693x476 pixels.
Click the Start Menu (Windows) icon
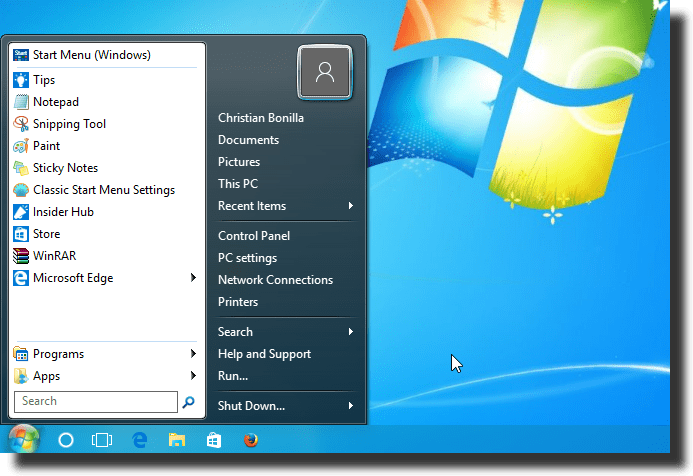pyautogui.click(x=21, y=55)
